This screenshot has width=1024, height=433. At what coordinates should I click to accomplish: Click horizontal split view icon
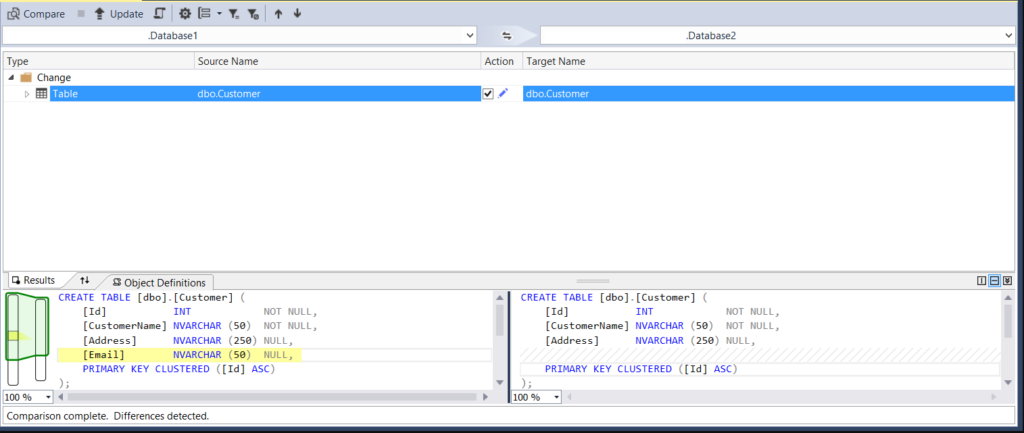pos(995,281)
